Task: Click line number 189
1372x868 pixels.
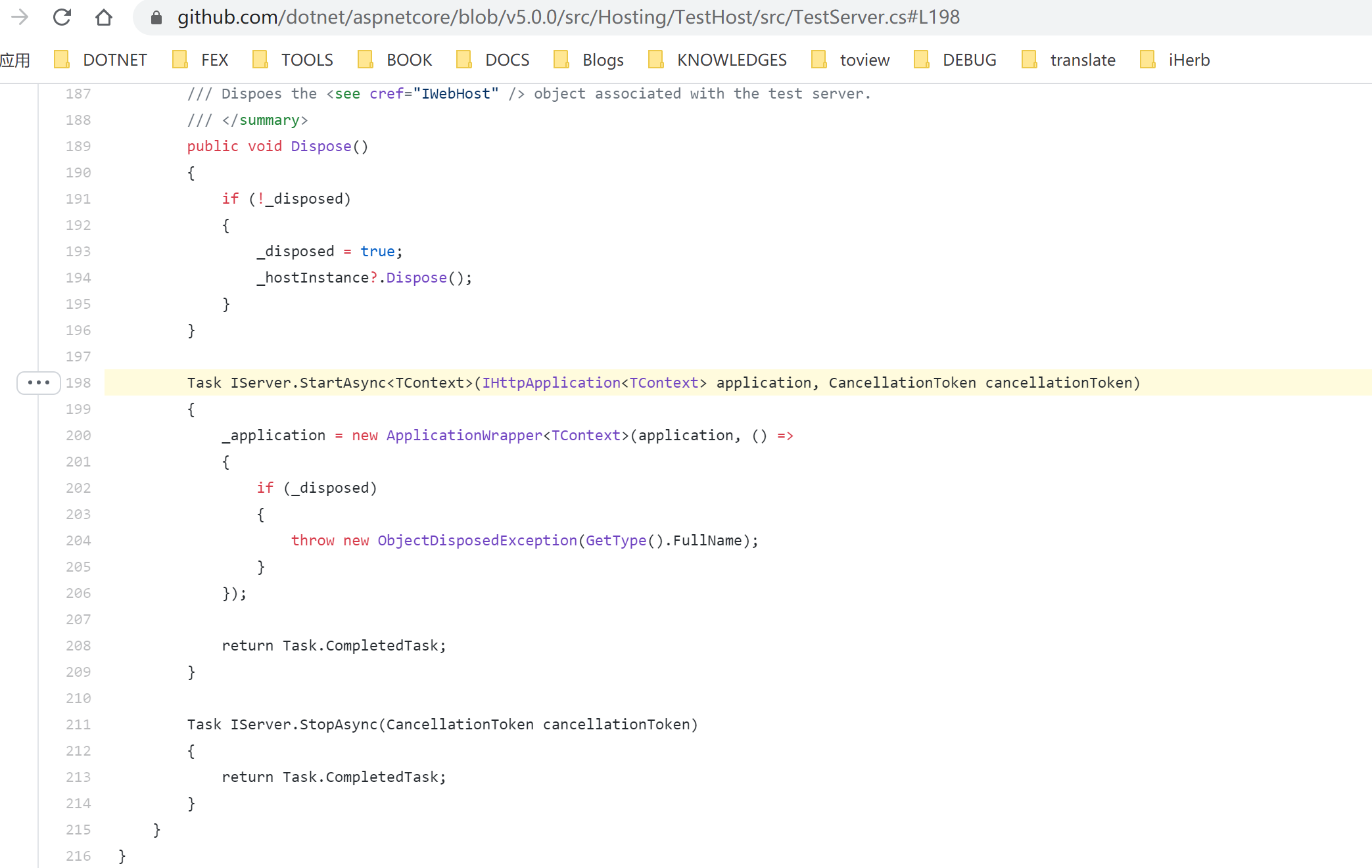Action: pos(78,146)
